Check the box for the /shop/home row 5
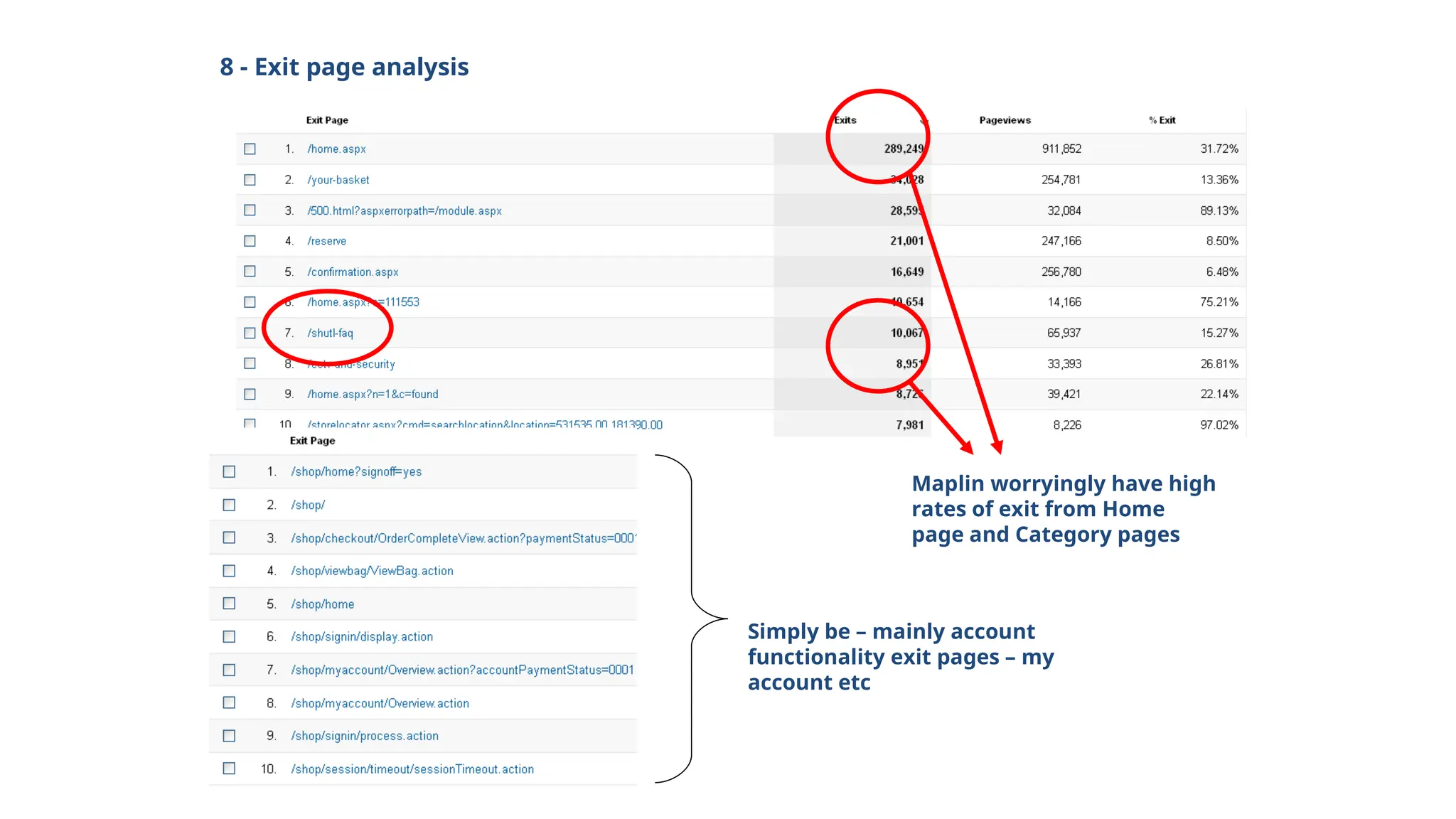 click(x=229, y=604)
